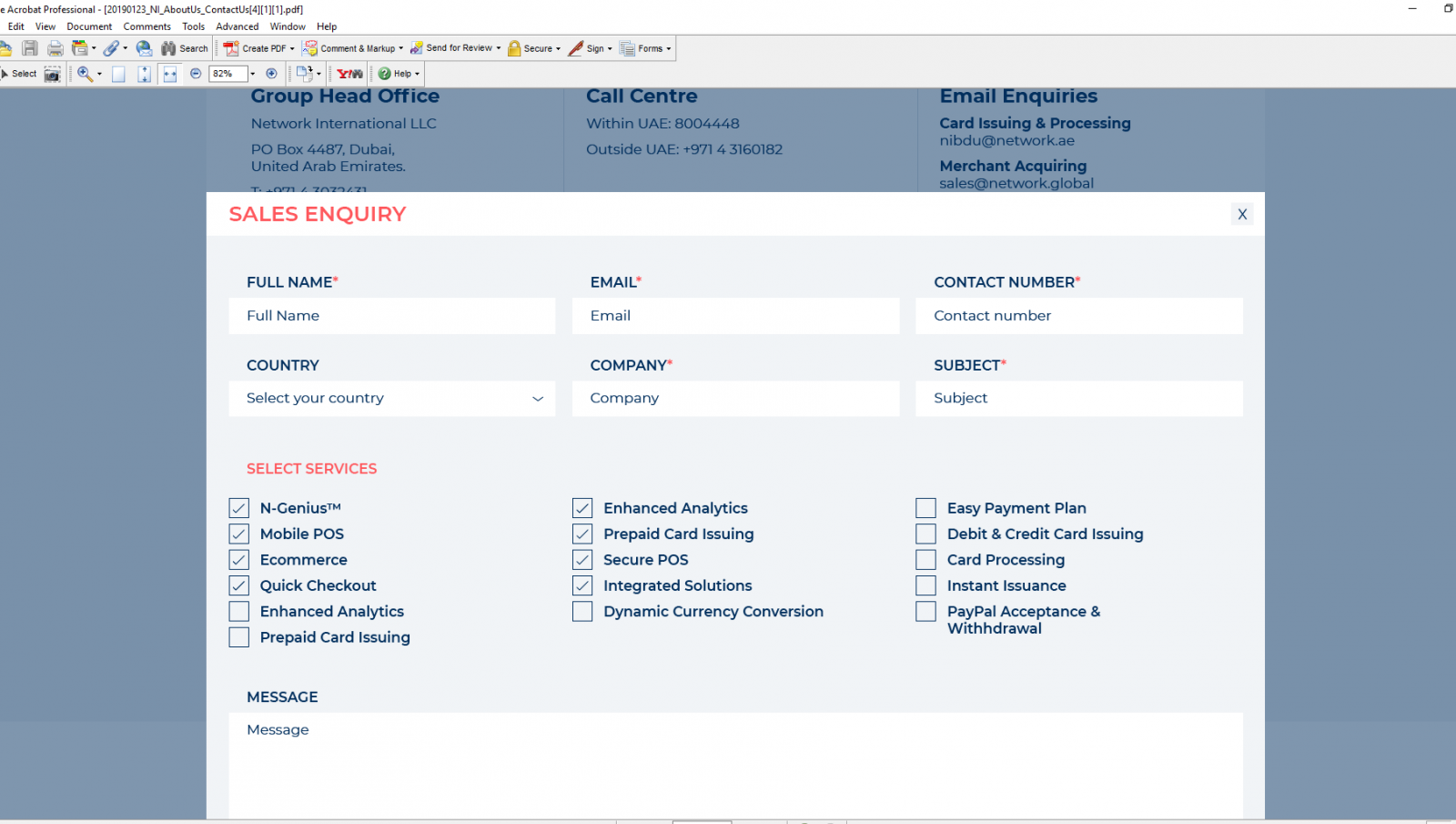Click the Organizer icon in toolbar
Image resolution: width=1456 pixels, height=824 pixels.
[80, 48]
